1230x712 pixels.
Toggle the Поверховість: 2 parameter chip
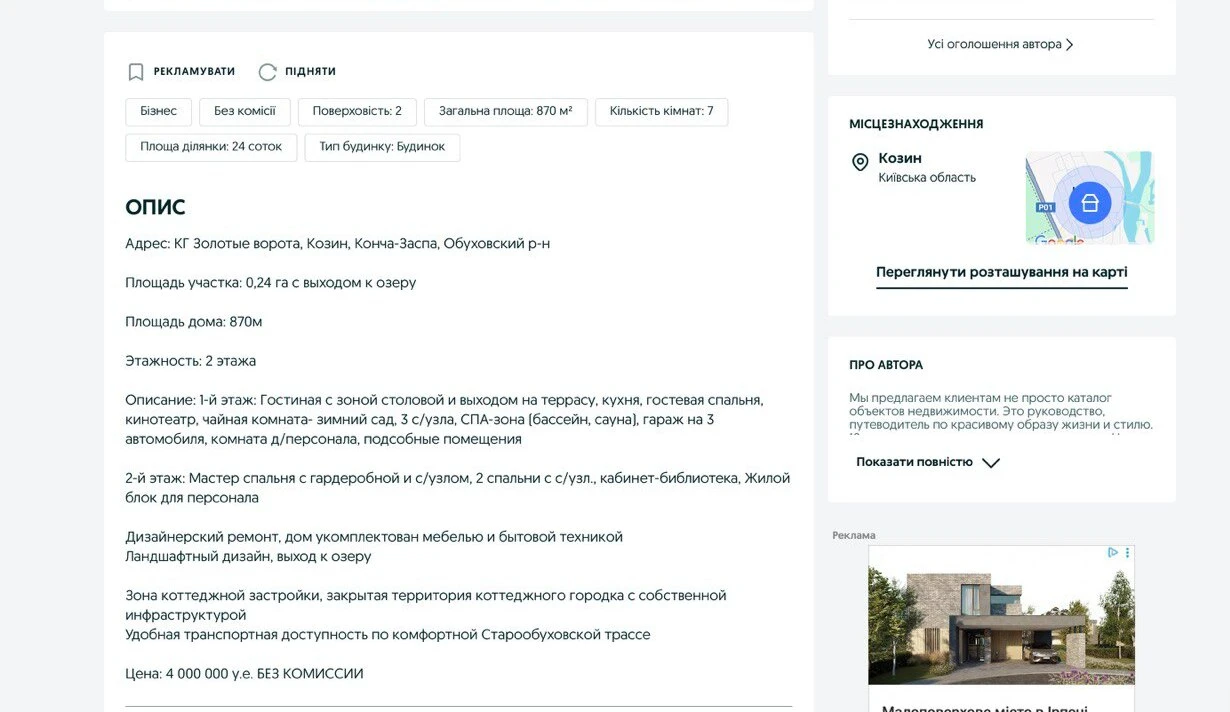(355, 111)
